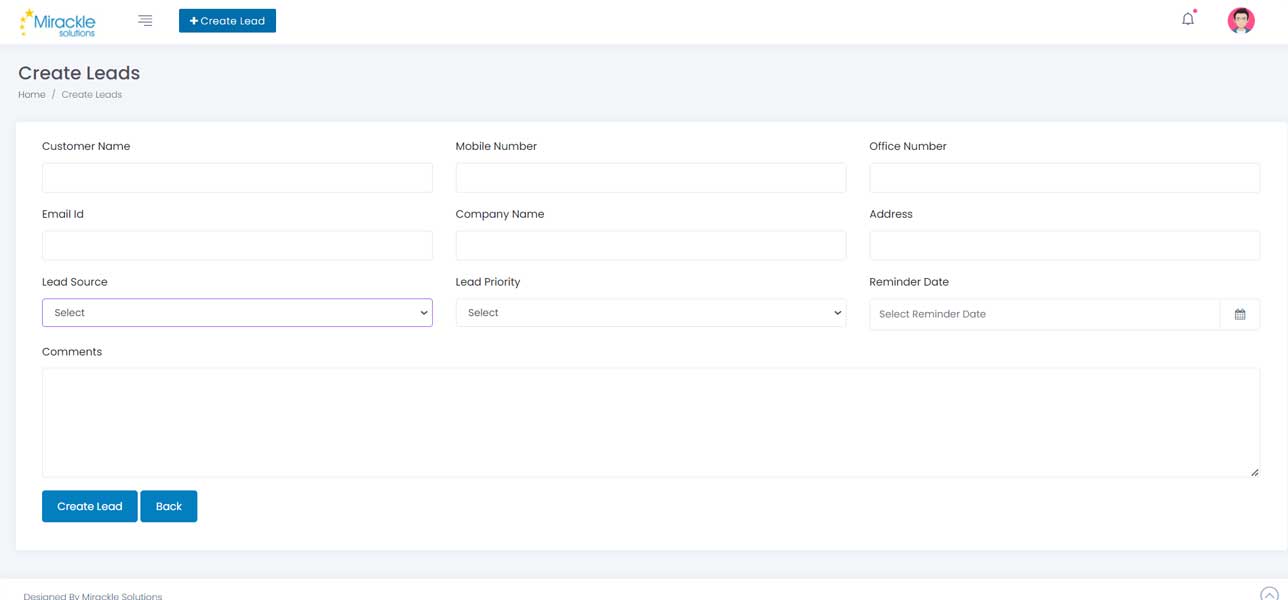Image resolution: width=1288 pixels, height=600 pixels.
Task: Click the Select Reminder Date field
Action: (x=1044, y=314)
